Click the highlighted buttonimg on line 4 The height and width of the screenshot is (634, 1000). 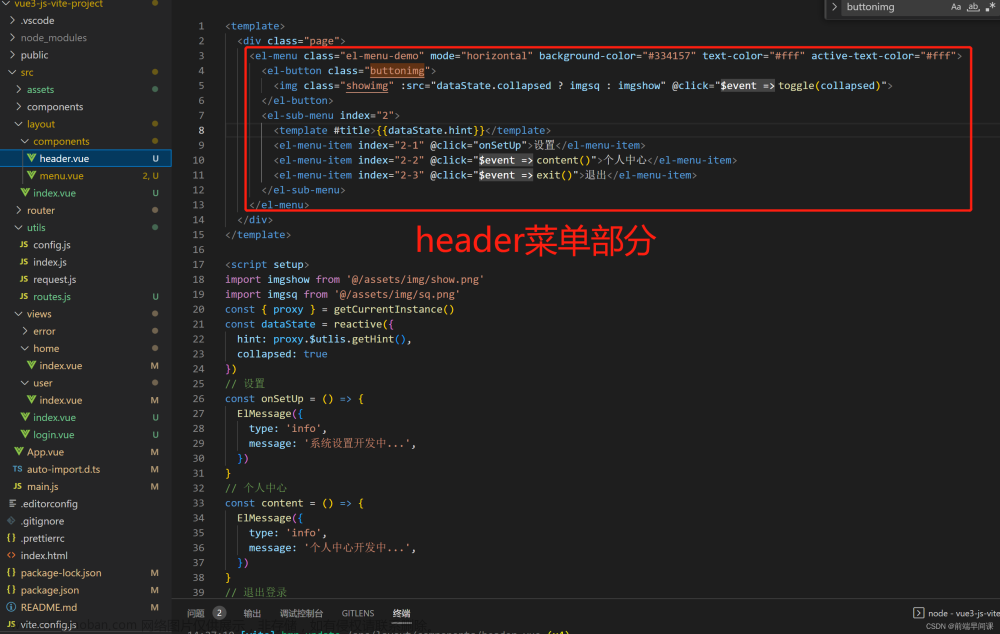(397, 71)
